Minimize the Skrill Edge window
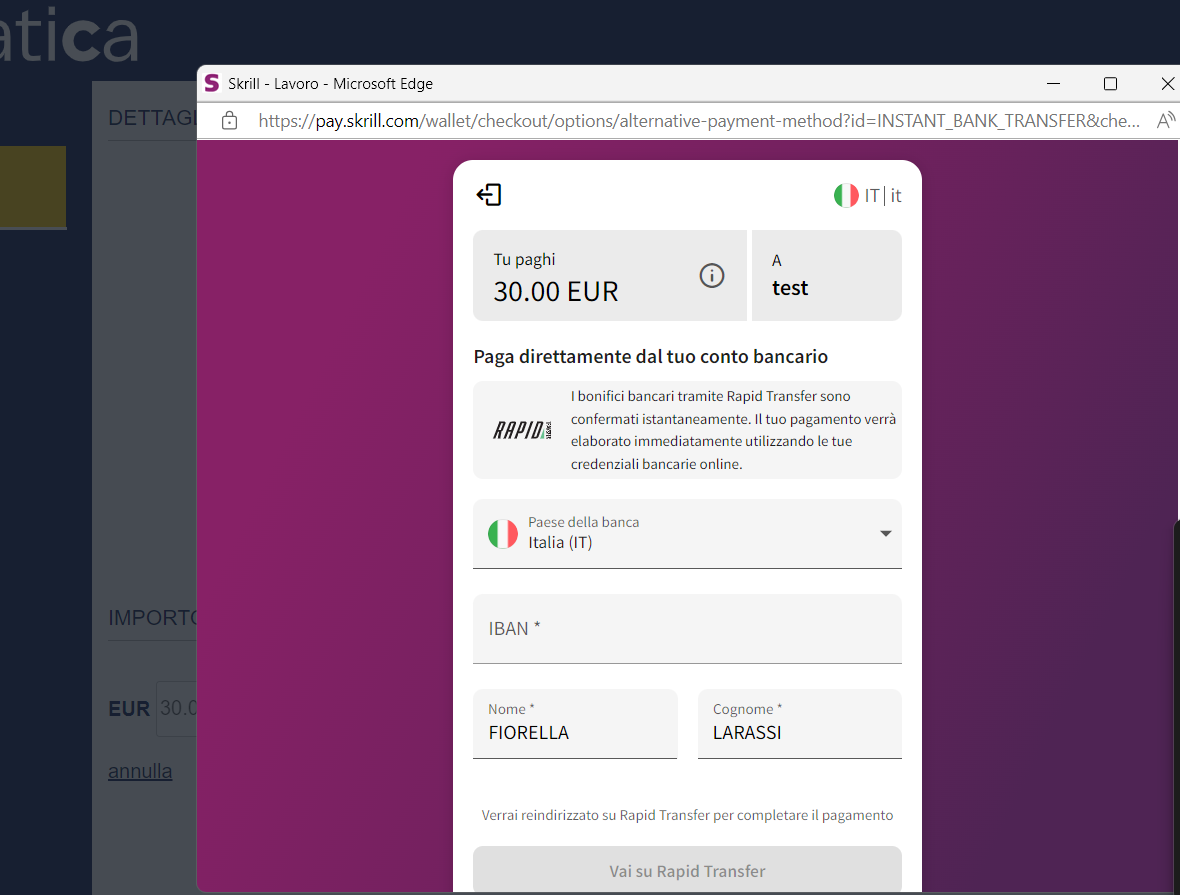This screenshot has width=1180, height=895. click(x=1053, y=84)
